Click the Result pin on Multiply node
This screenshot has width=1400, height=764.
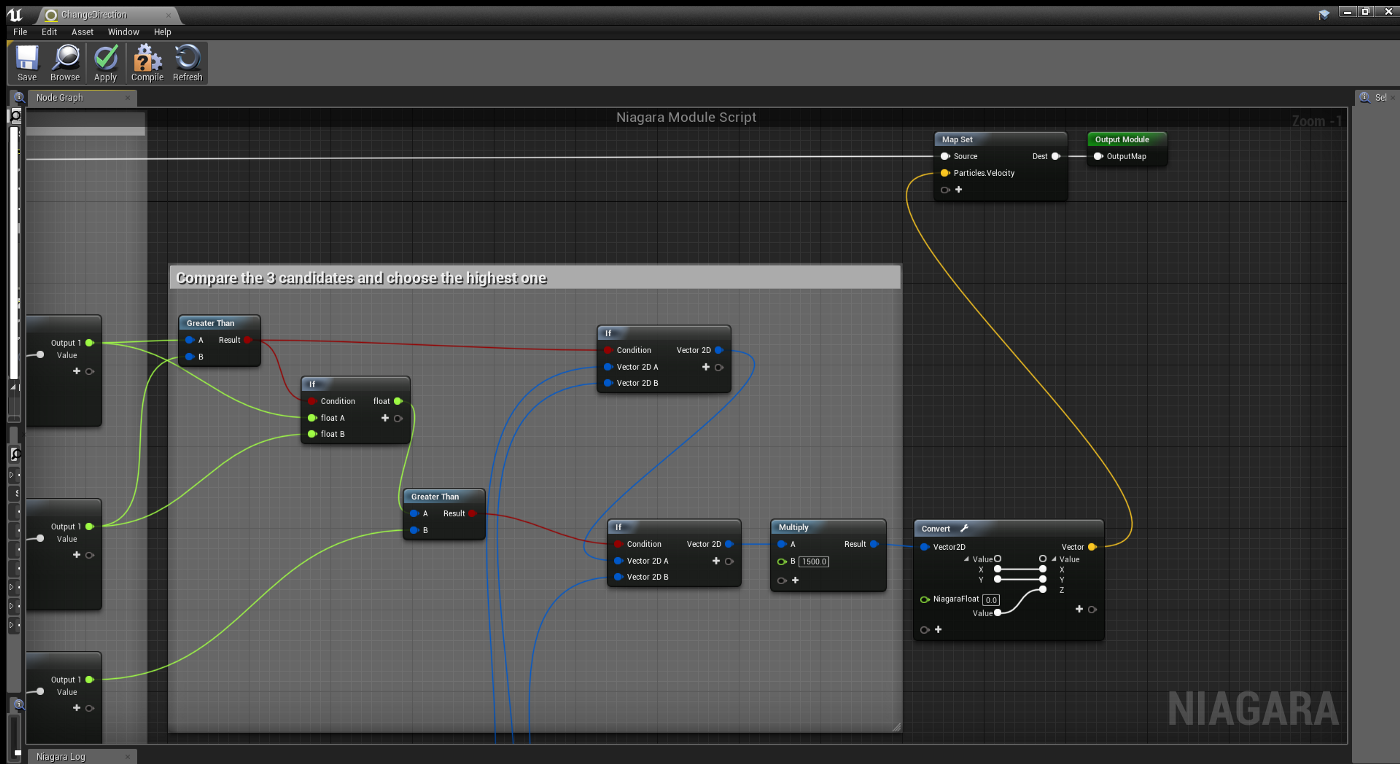874,544
